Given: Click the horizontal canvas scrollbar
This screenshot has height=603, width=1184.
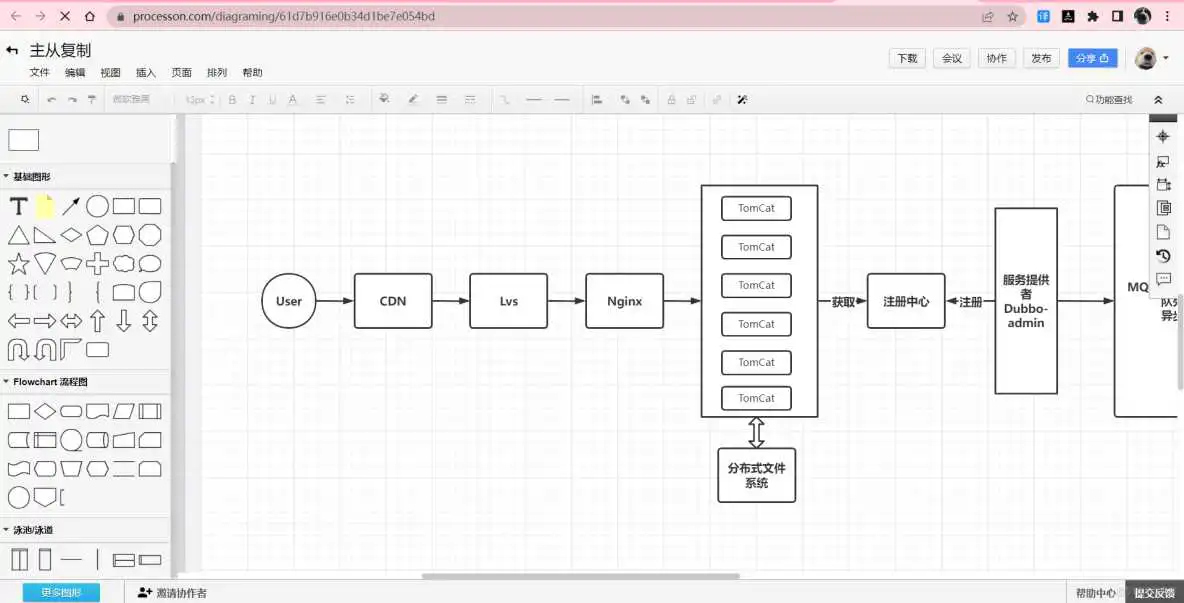Looking at the screenshot, I should click(x=580, y=576).
